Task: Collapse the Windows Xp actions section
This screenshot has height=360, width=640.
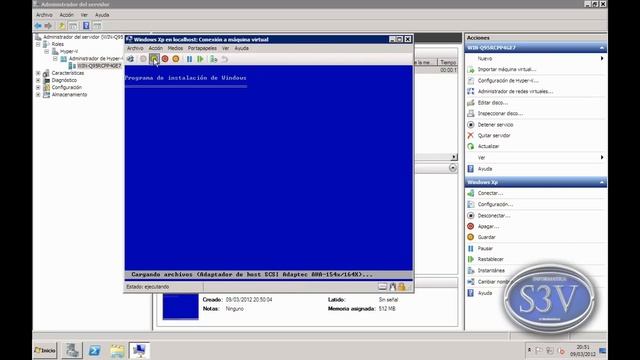Action: (602, 182)
